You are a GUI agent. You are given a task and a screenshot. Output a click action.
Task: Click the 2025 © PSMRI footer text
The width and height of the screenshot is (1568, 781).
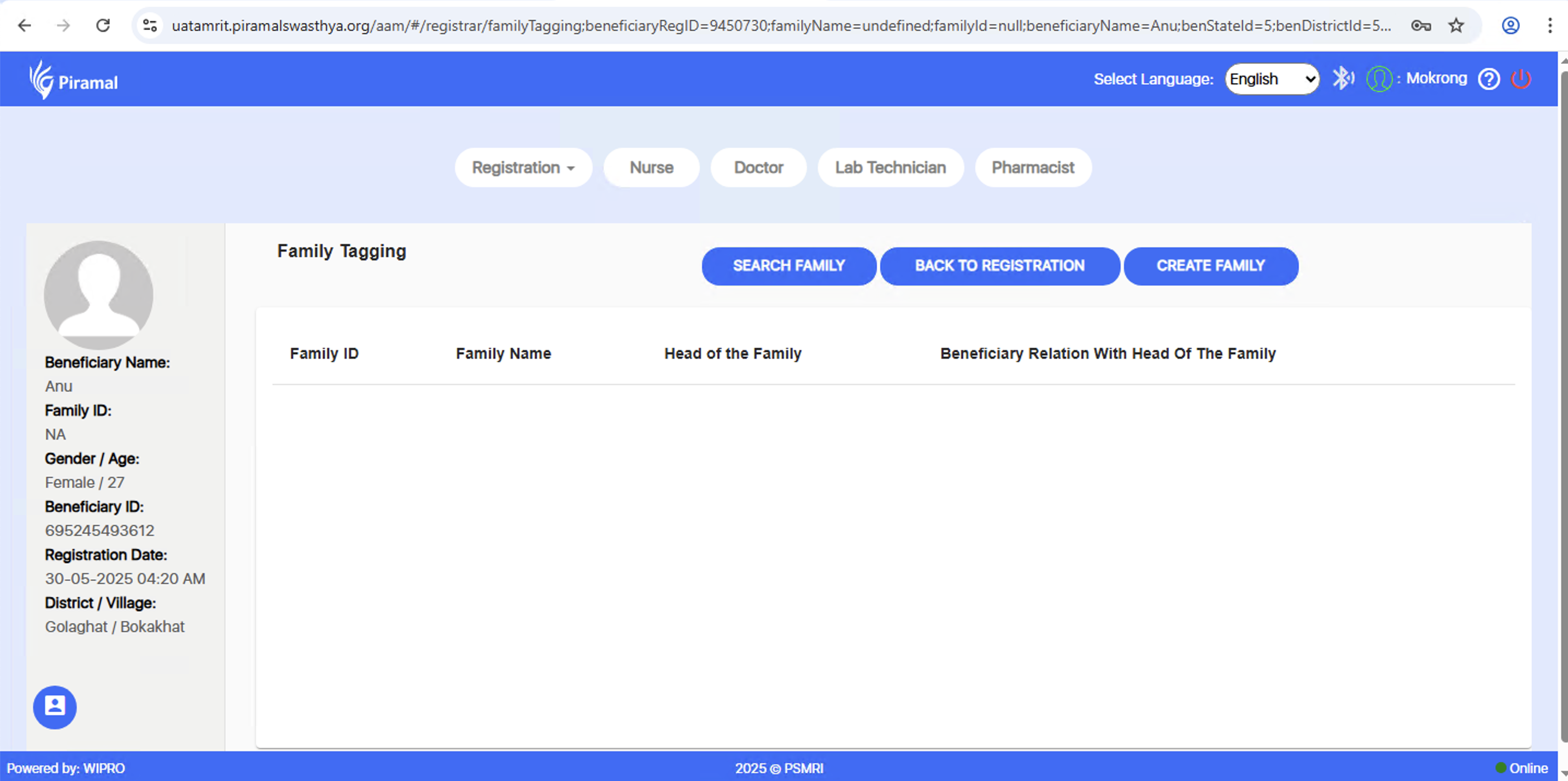coord(779,768)
